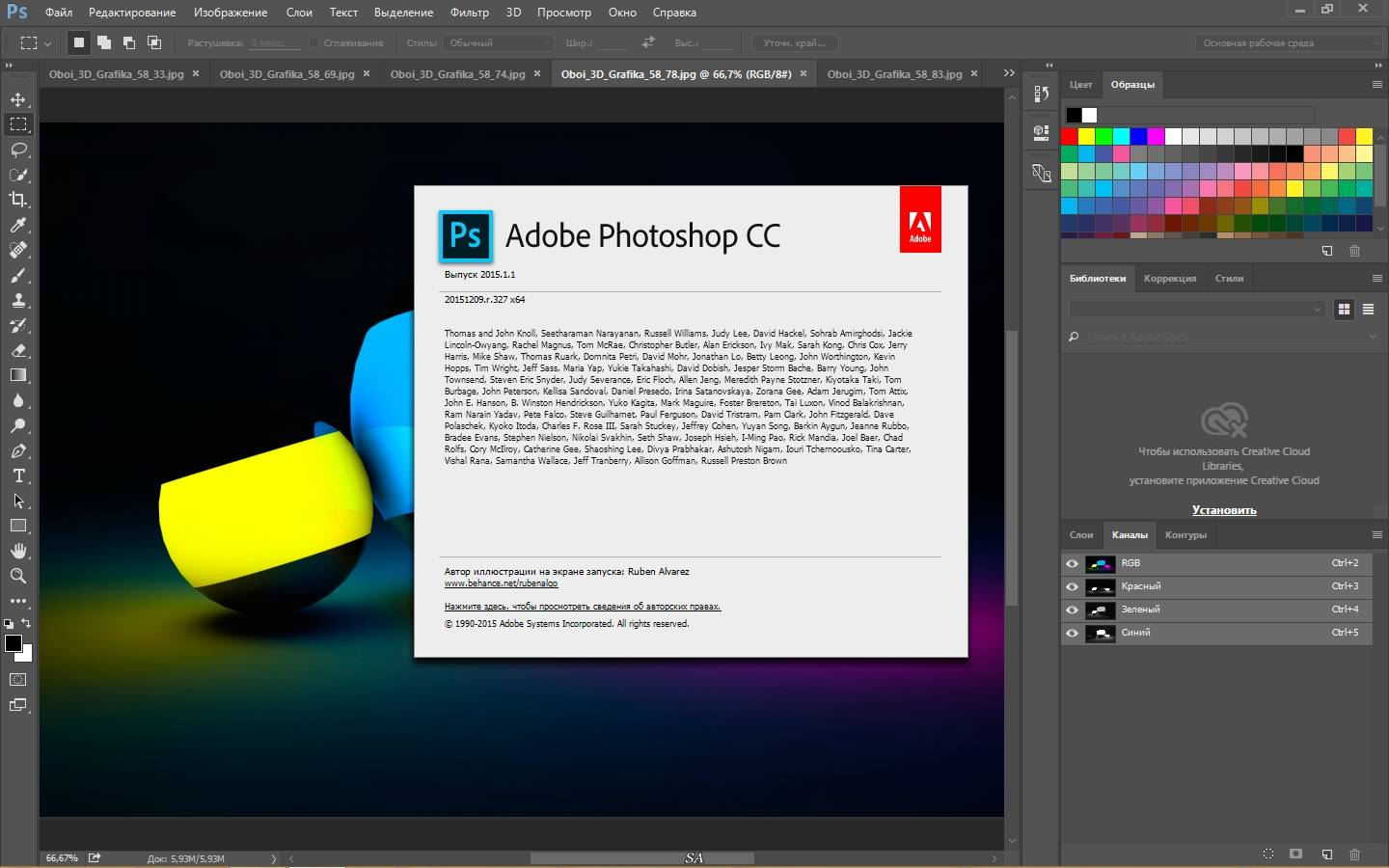The height and width of the screenshot is (868, 1389).
Task: Select the Hand tool
Action: [18, 551]
